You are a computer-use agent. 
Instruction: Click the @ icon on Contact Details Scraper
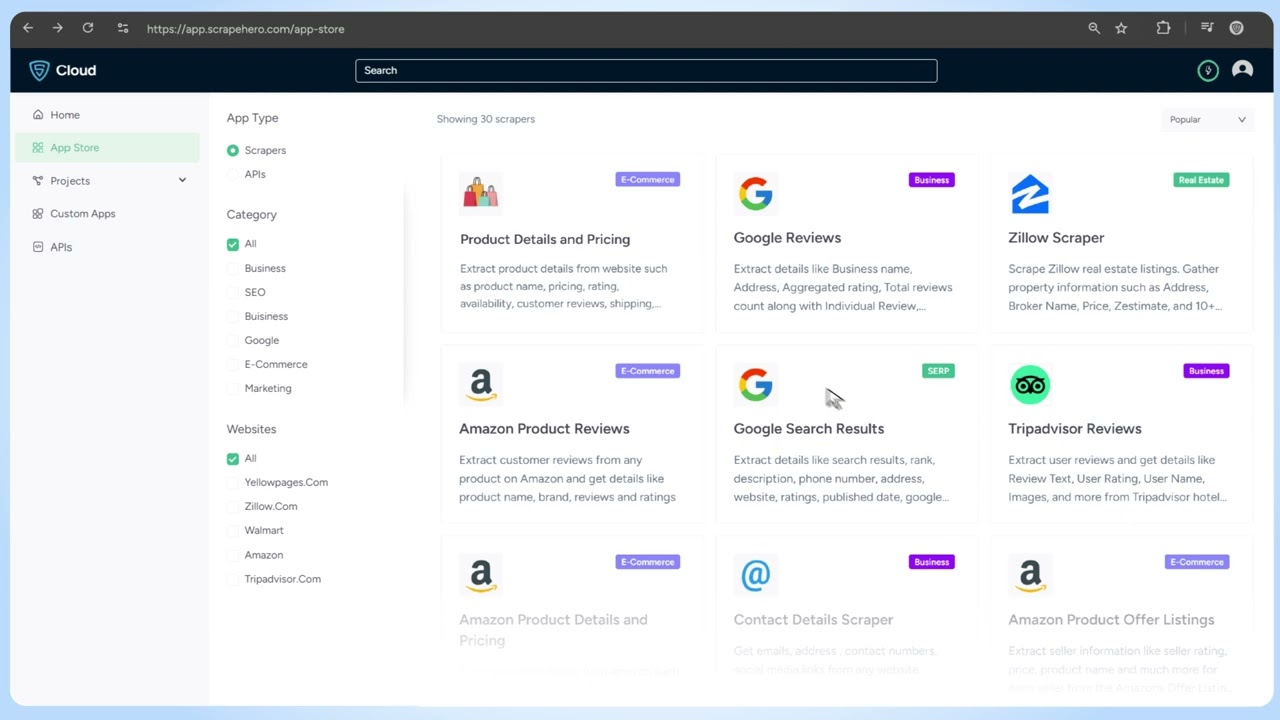click(x=755, y=576)
